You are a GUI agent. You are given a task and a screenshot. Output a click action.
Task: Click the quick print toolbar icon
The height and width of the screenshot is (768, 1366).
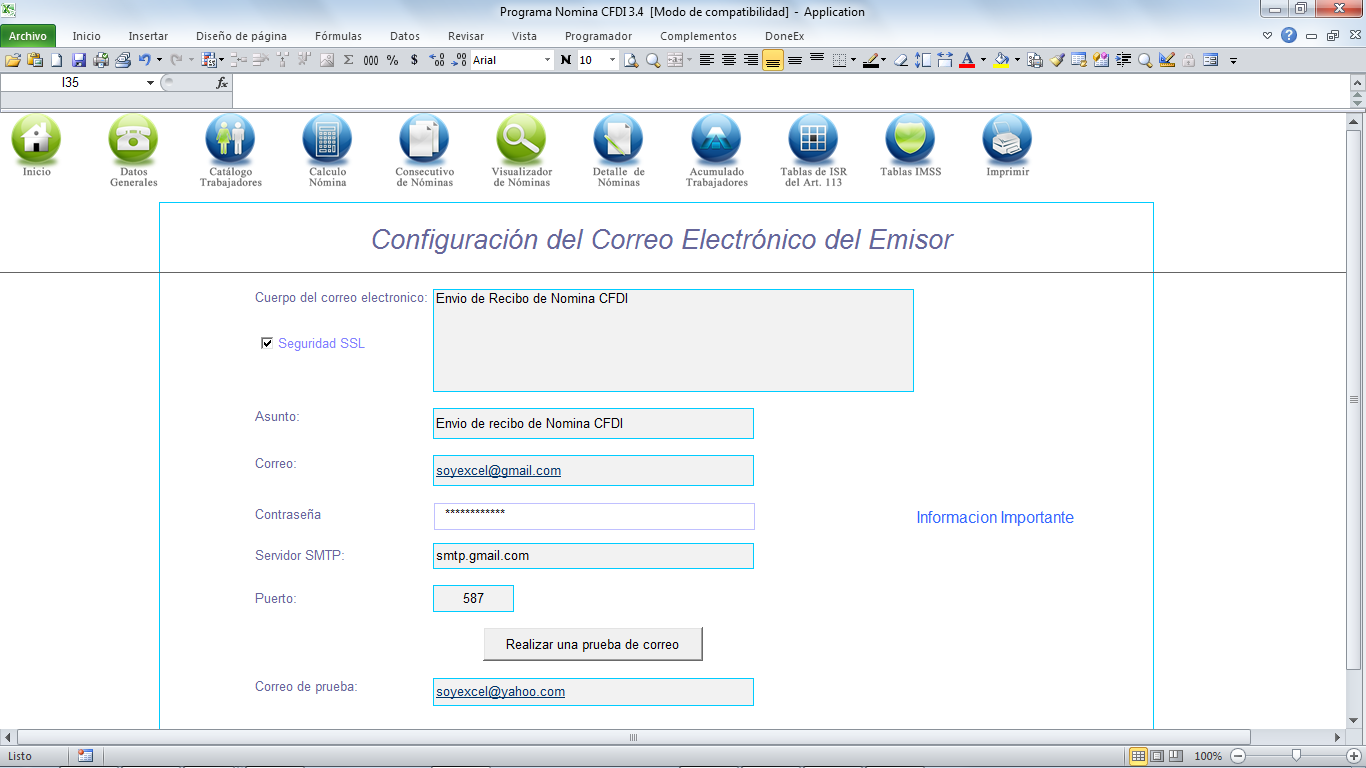[101, 60]
